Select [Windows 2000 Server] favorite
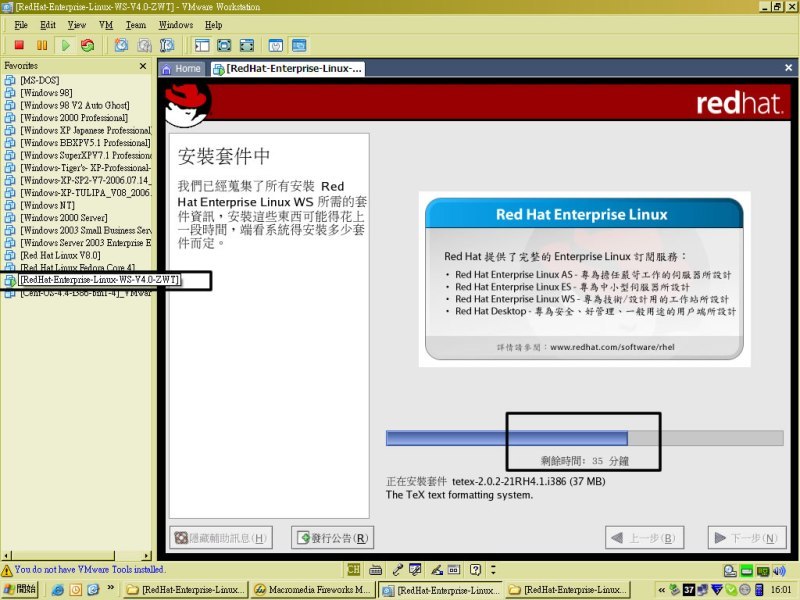 pyautogui.click(x=63, y=218)
